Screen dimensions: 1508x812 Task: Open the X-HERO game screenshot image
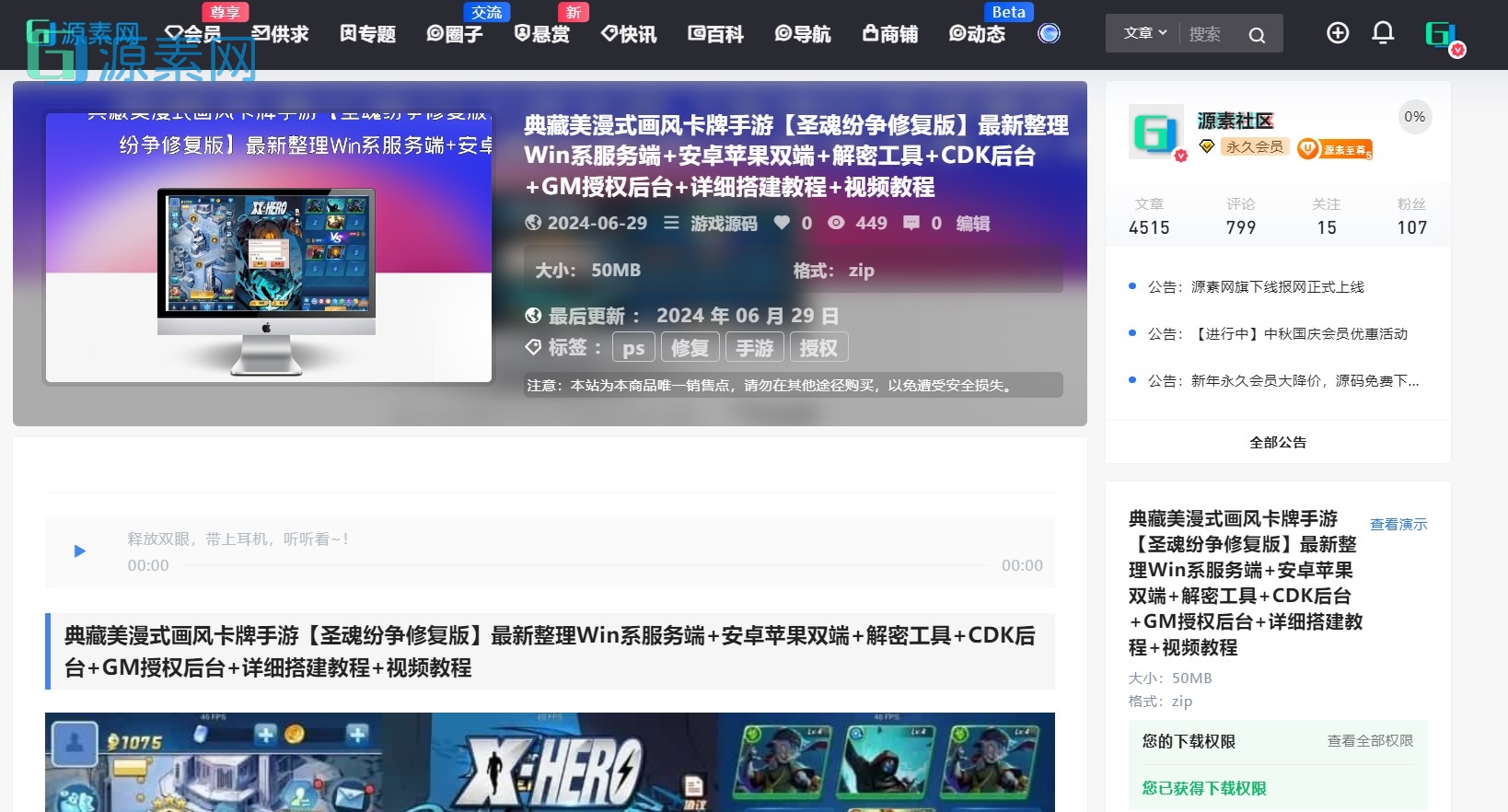point(550,762)
